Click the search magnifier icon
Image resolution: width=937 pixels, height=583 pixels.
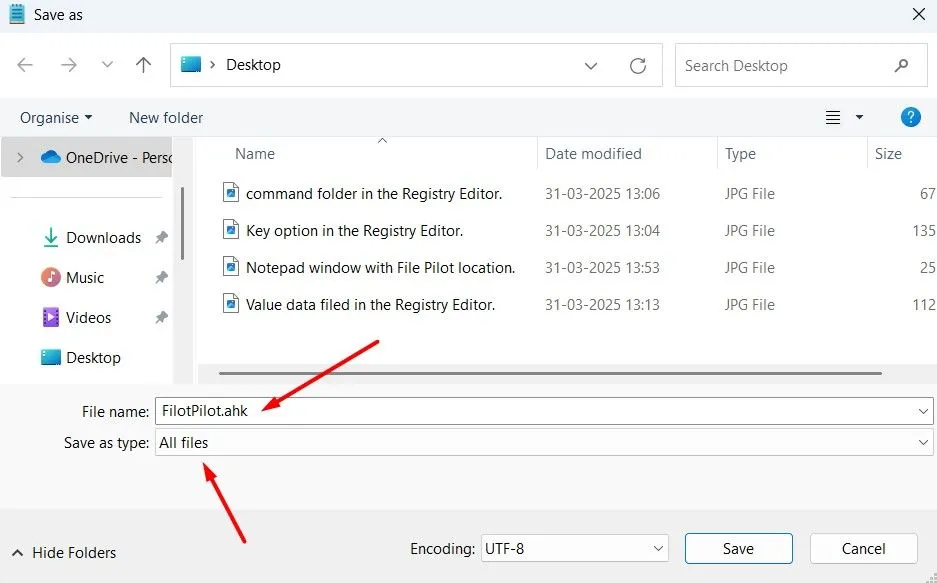(903, 65)
